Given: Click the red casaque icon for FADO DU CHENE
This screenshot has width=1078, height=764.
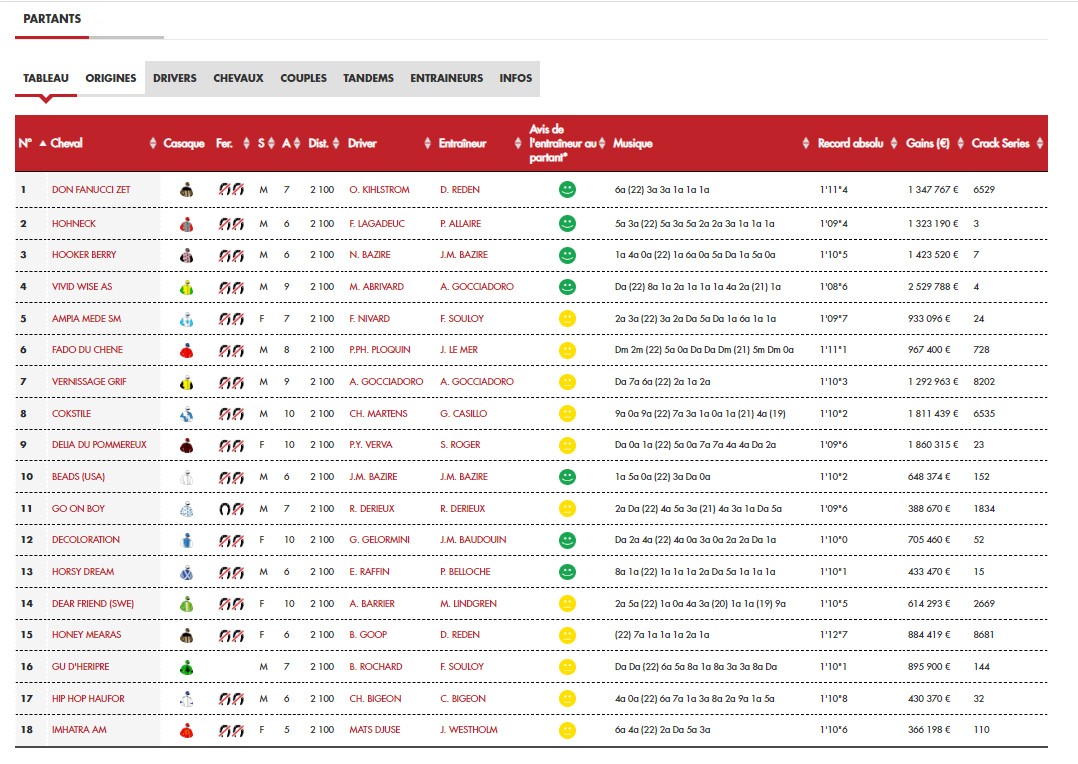Looking at the screenshot, I should pos(185,351).
